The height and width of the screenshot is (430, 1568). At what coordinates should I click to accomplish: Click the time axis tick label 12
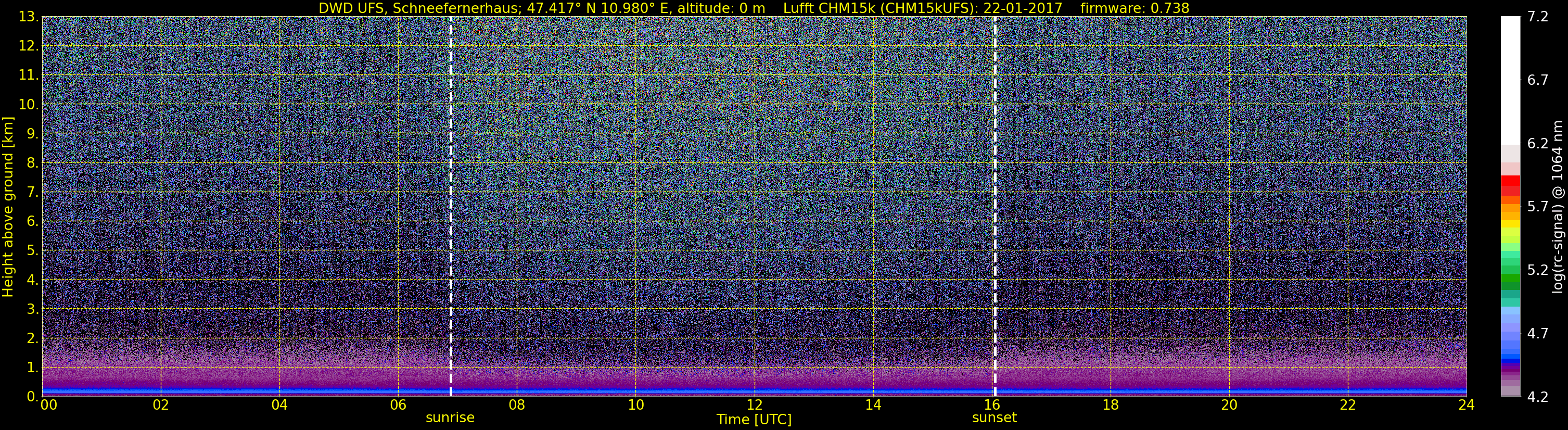(x=754, y=405)
